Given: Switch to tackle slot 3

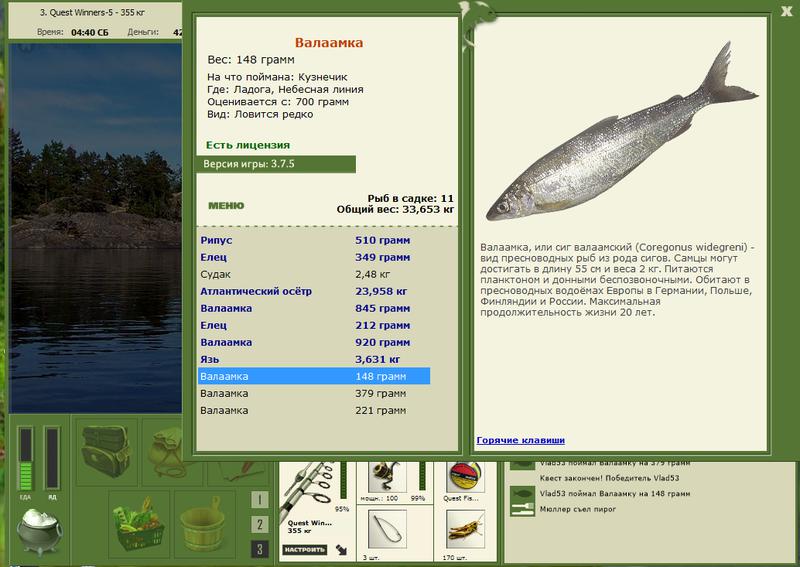Looking at the screenshot, I should (260, 549).
